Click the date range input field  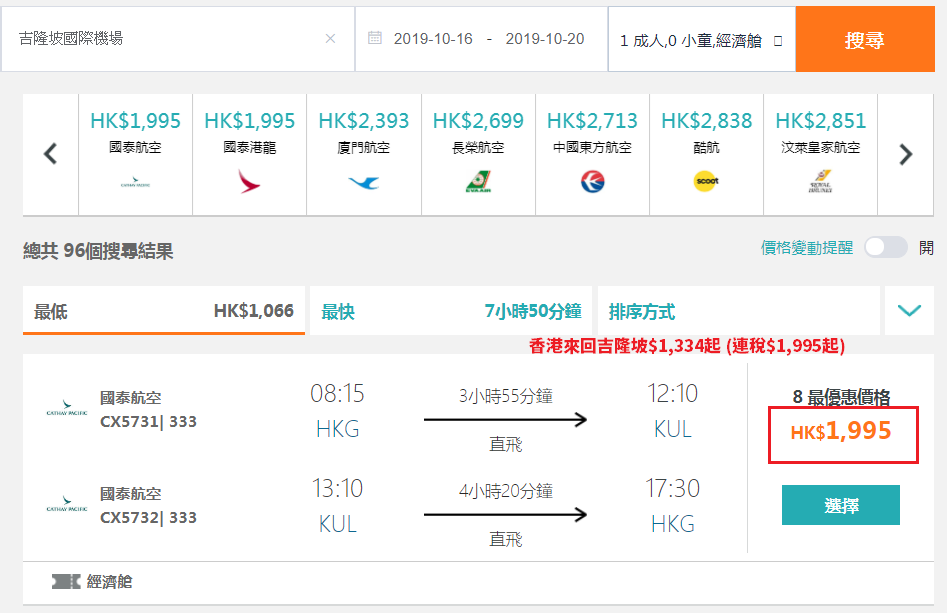[481, 39]
